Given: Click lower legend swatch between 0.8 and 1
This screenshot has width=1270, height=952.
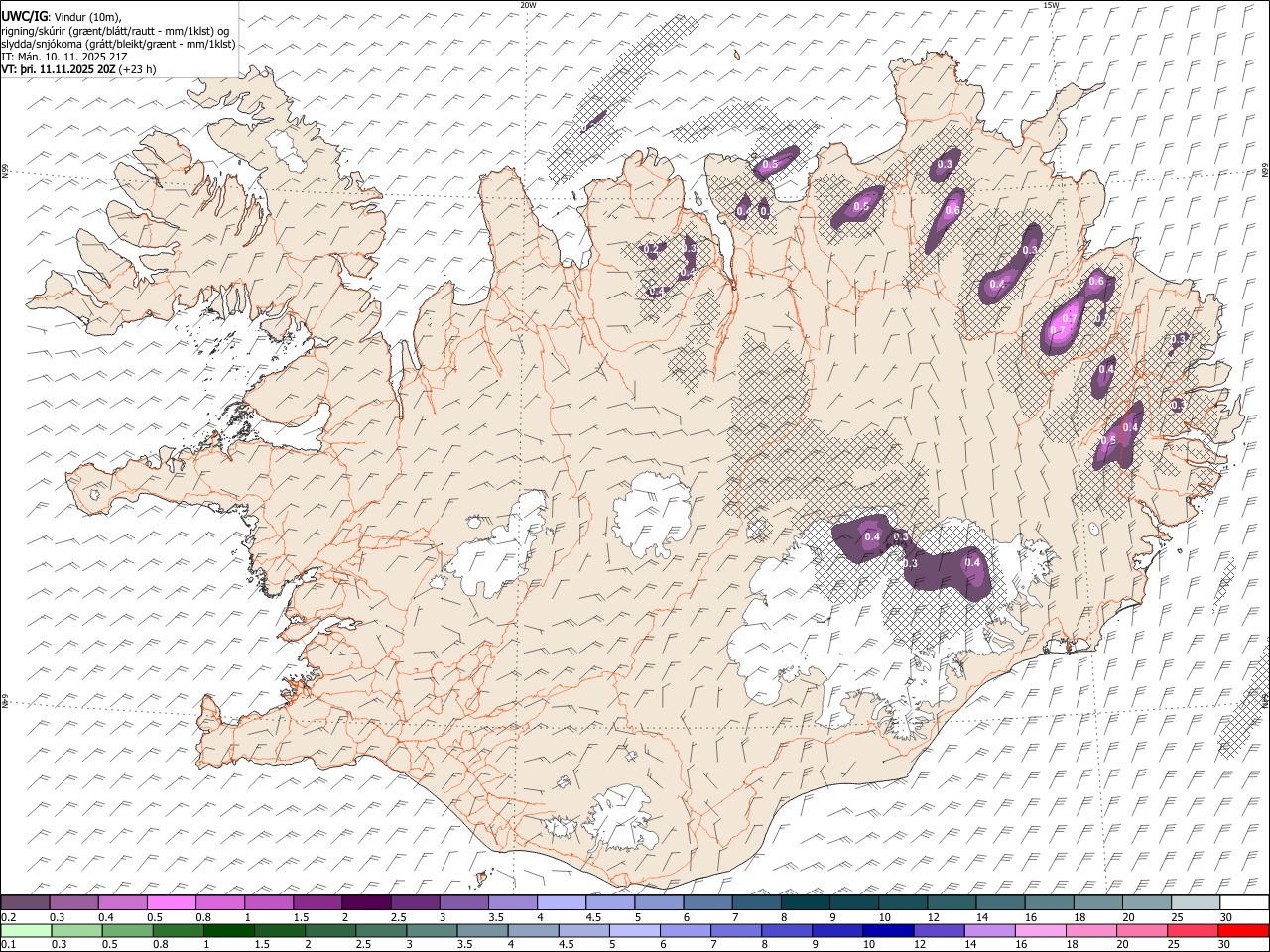Looking at the screenshot, I should pos(178,930).
